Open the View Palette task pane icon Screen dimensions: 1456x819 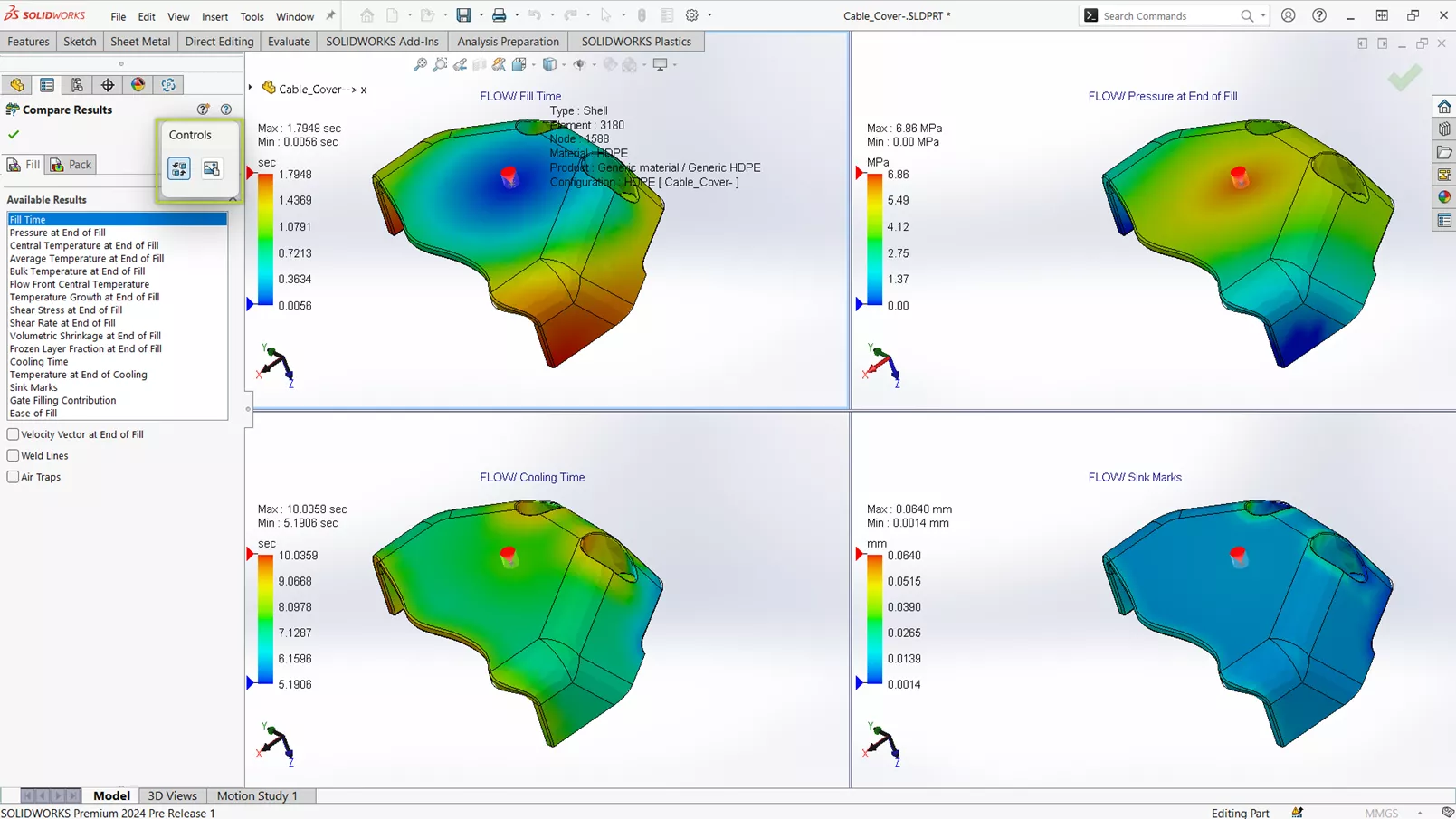click(1444, 175)
